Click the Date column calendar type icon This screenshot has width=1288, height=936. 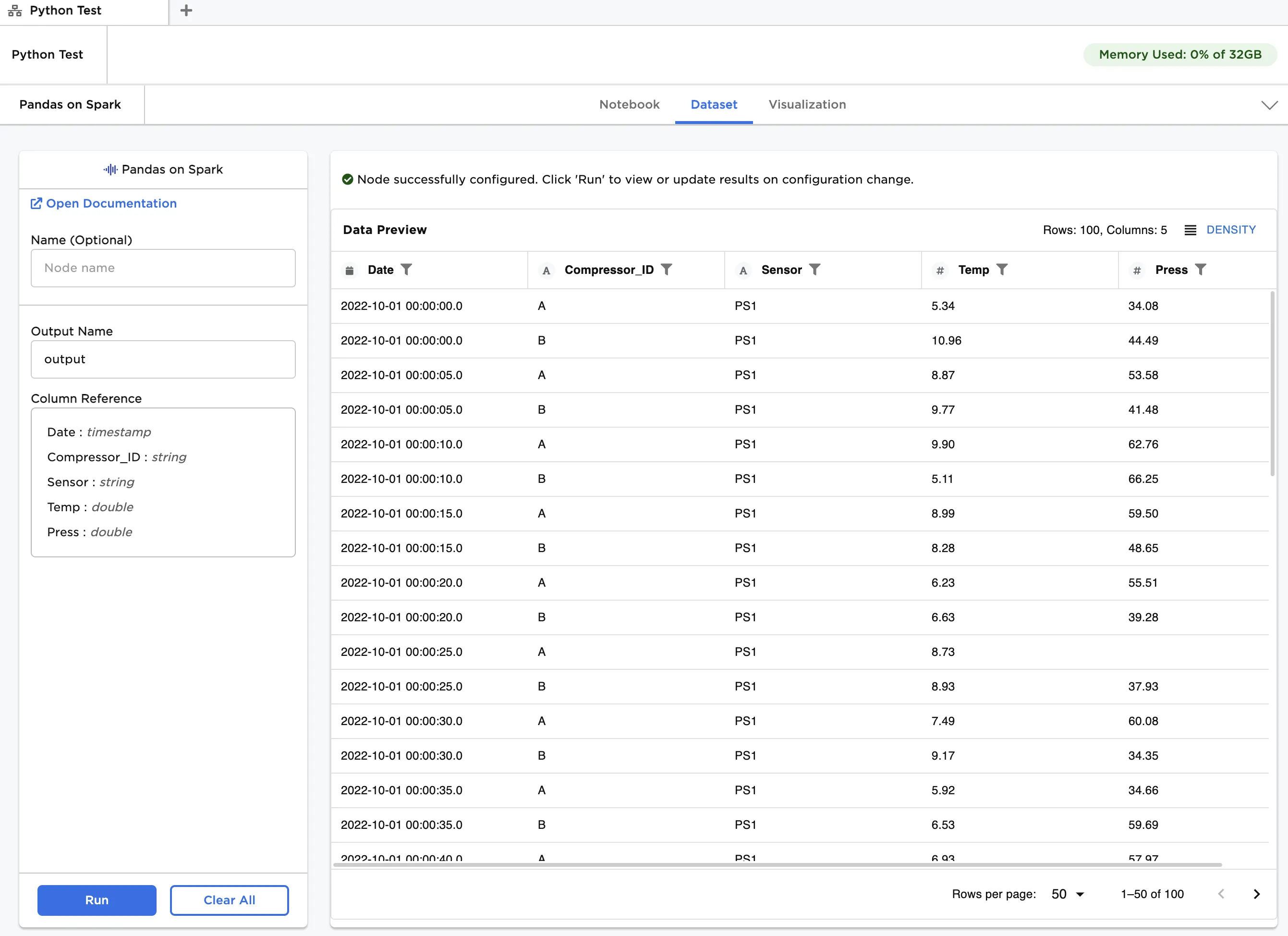click(350, 271)
